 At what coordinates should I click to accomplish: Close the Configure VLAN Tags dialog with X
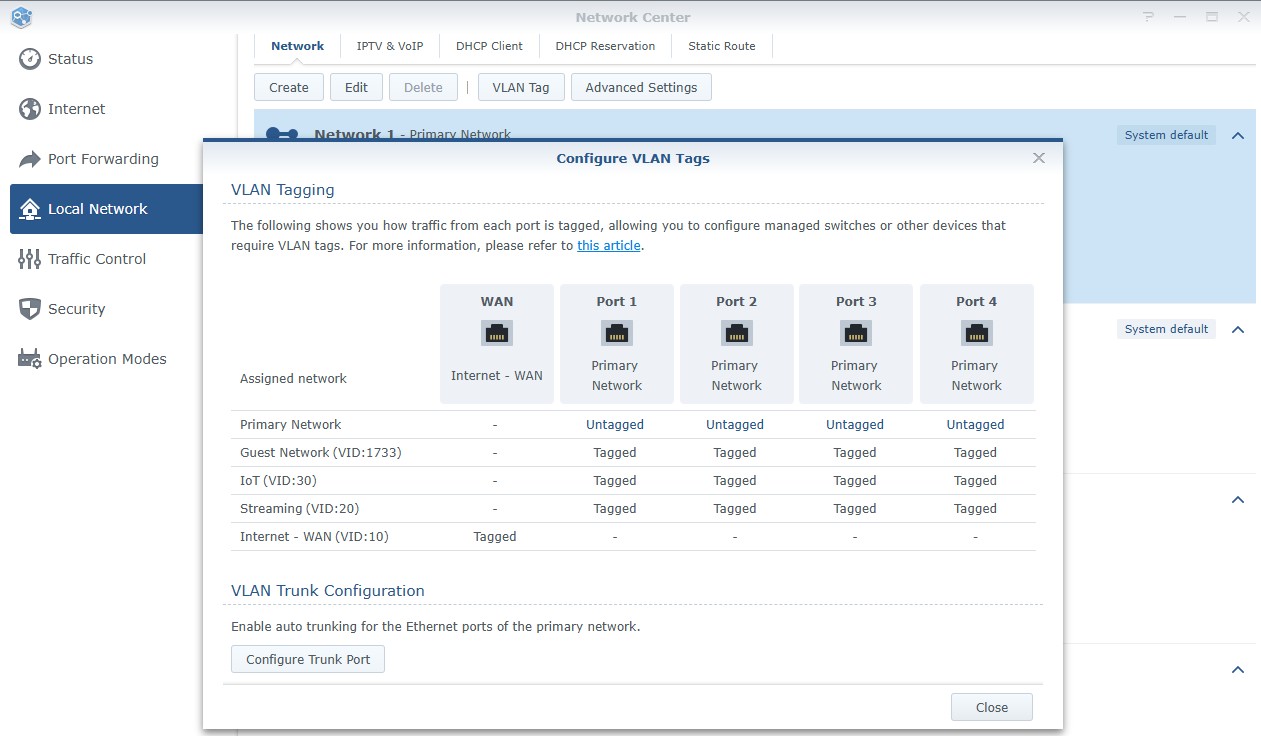click(x=1039, y=158)
